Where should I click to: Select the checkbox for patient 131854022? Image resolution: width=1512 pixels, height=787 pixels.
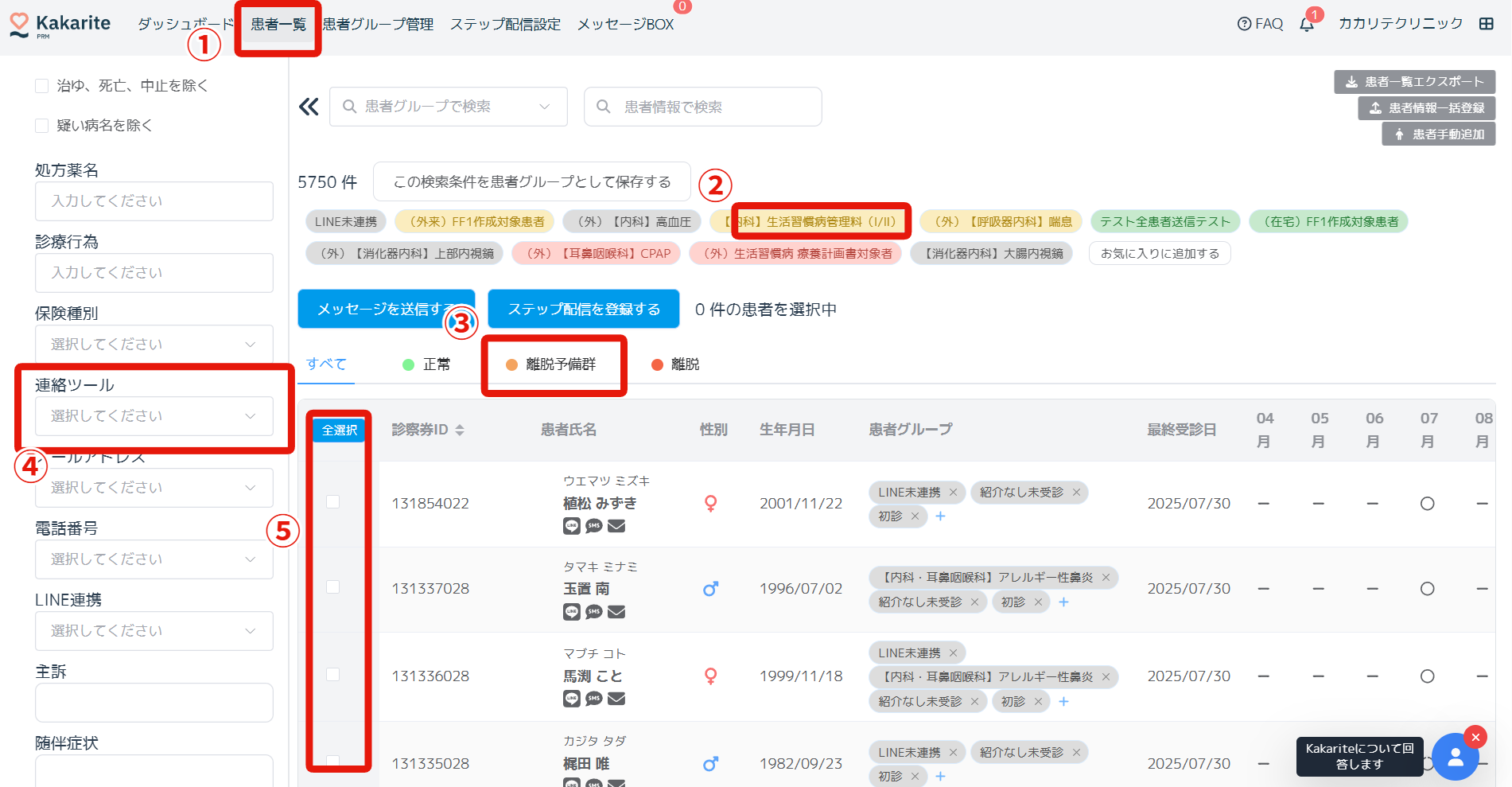pyautogui.click(x=332, y=502)
